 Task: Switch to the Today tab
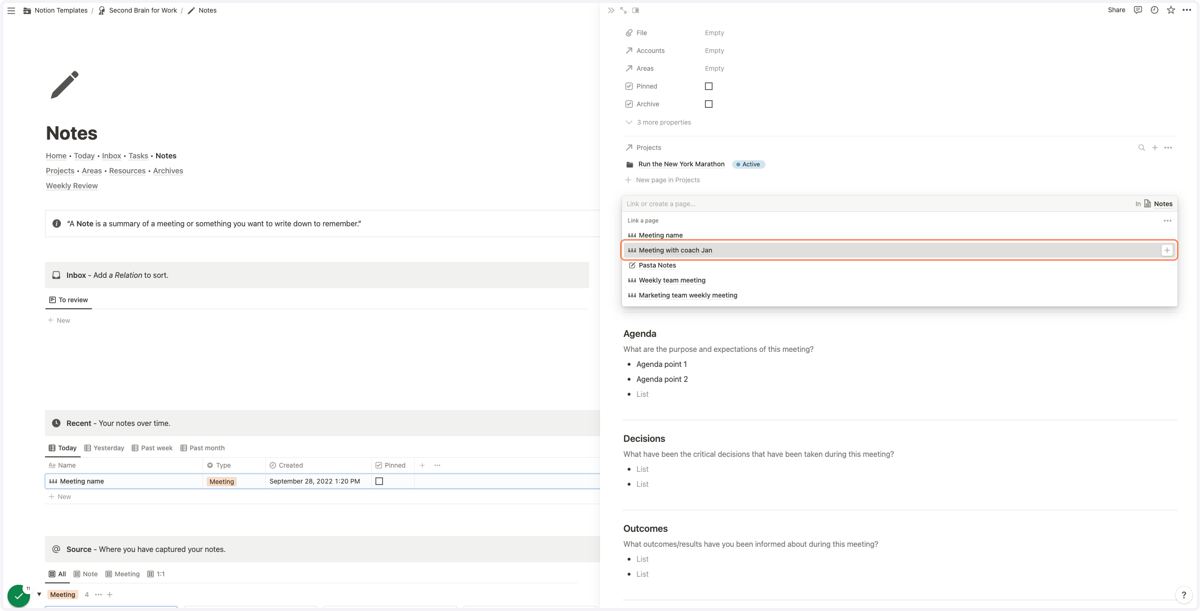[x=62, y=448]
